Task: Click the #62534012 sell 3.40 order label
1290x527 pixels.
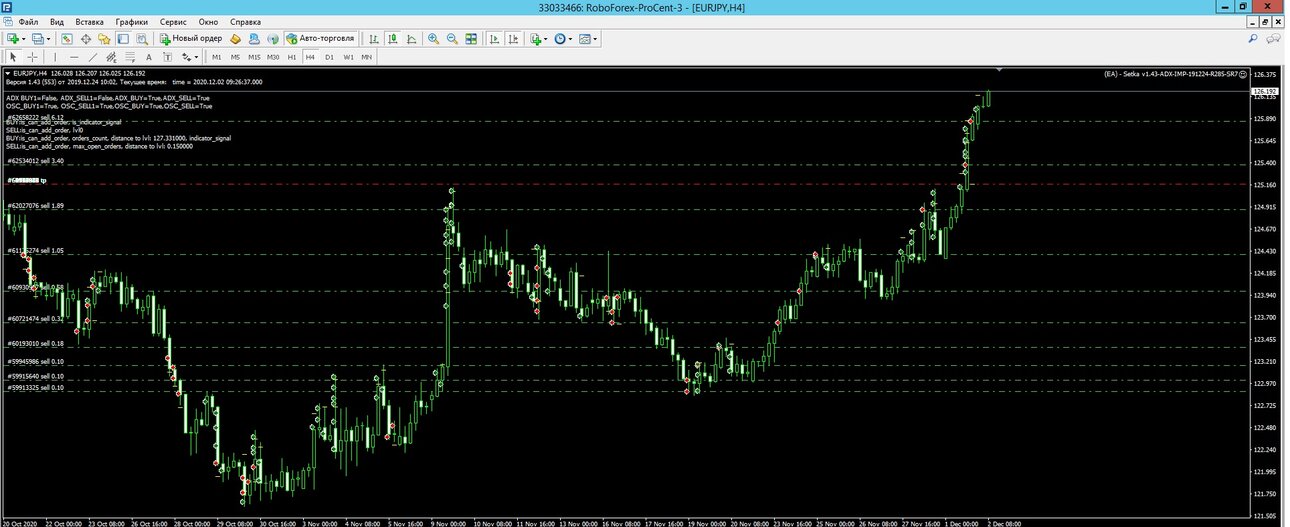Action: (35, 160)
